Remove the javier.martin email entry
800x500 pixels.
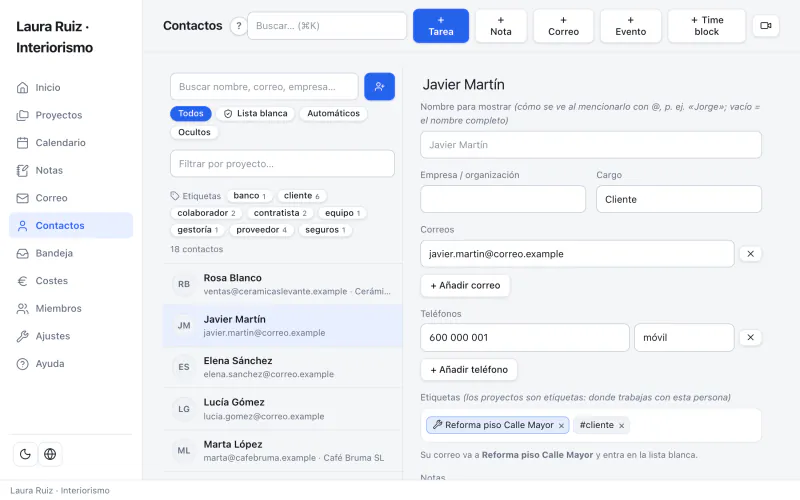coord(751,254)
